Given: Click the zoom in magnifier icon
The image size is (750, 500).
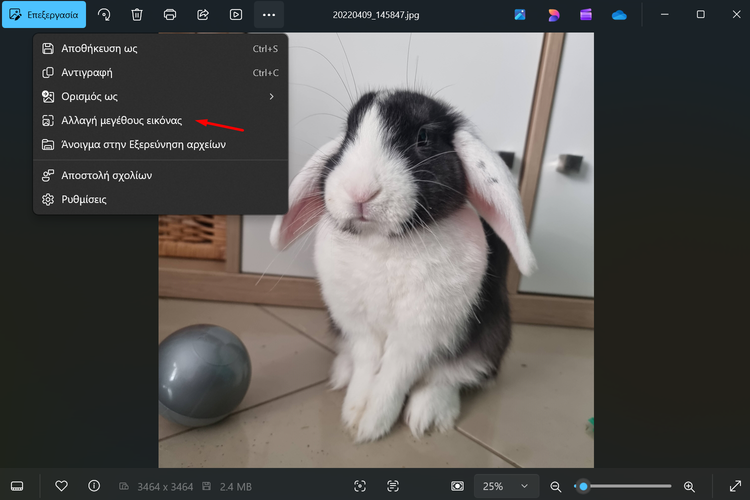Looking at the screenshot, I should [x=689, y=486].
